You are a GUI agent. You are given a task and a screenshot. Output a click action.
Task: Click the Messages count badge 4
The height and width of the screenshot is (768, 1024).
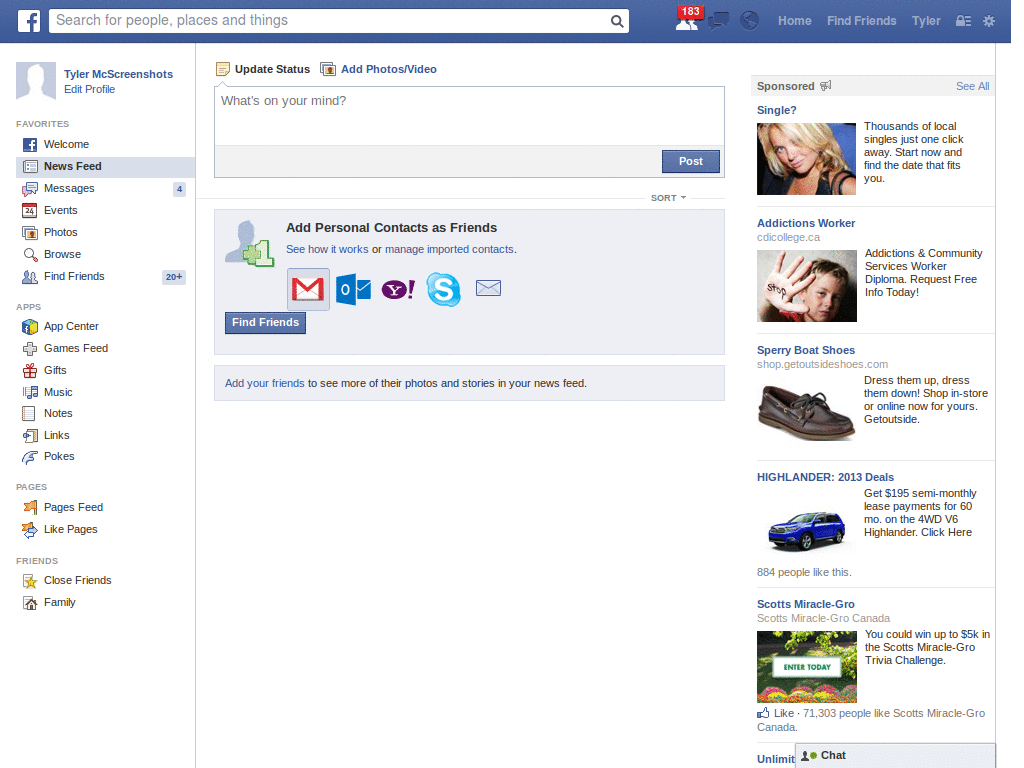point(180,189)
